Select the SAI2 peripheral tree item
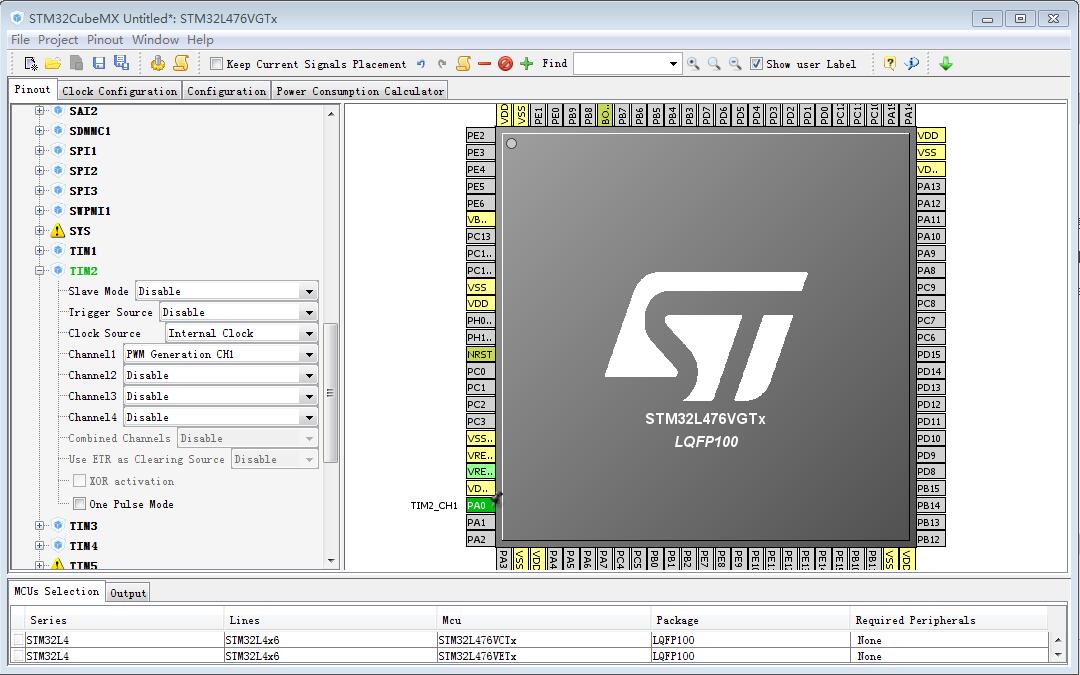The width and height of the screenshot is (1080, 675). point(83,111)
